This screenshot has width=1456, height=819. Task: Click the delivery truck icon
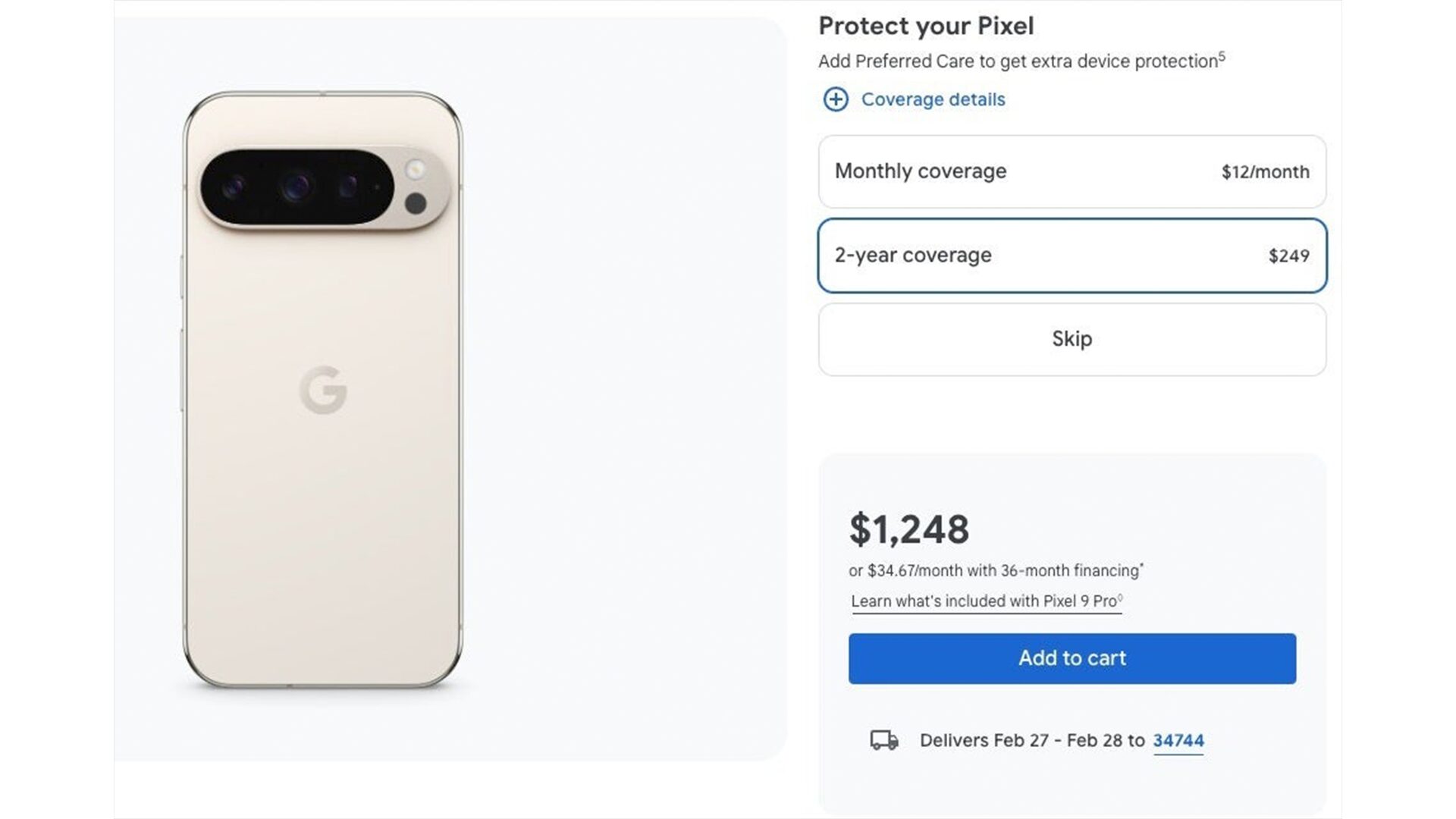883,740
